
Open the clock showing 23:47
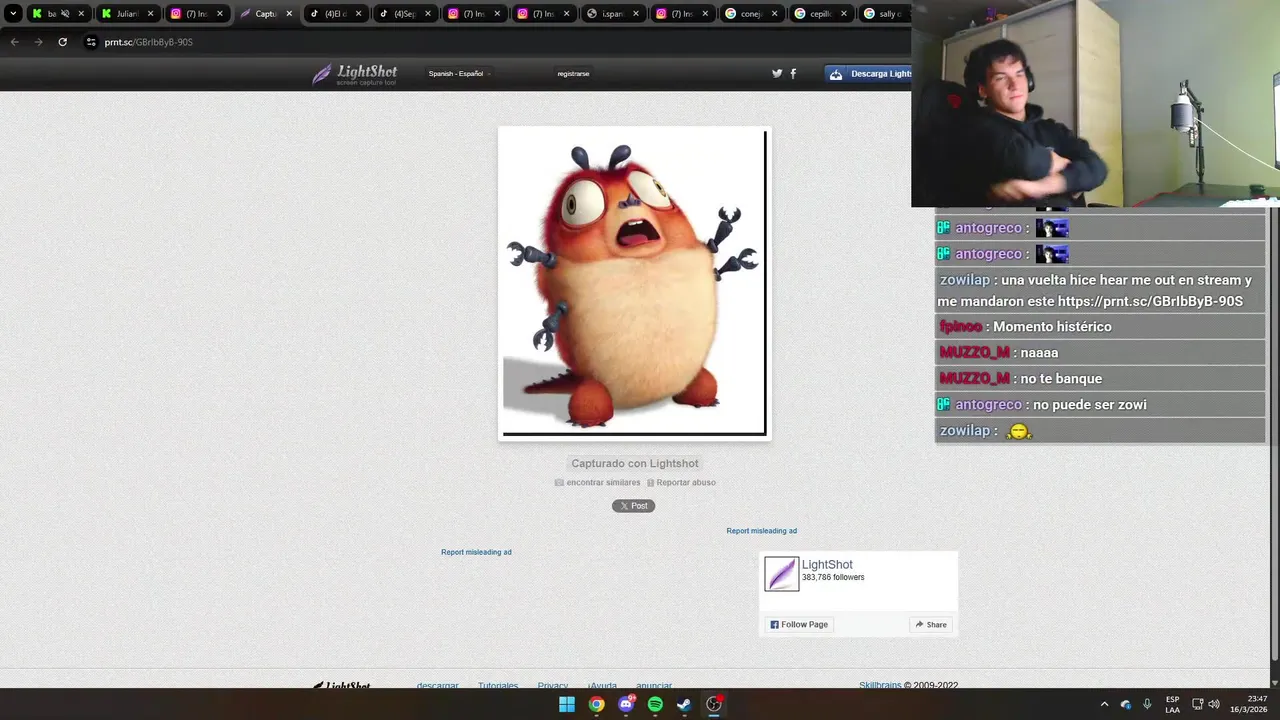[x=1250, y=704]
